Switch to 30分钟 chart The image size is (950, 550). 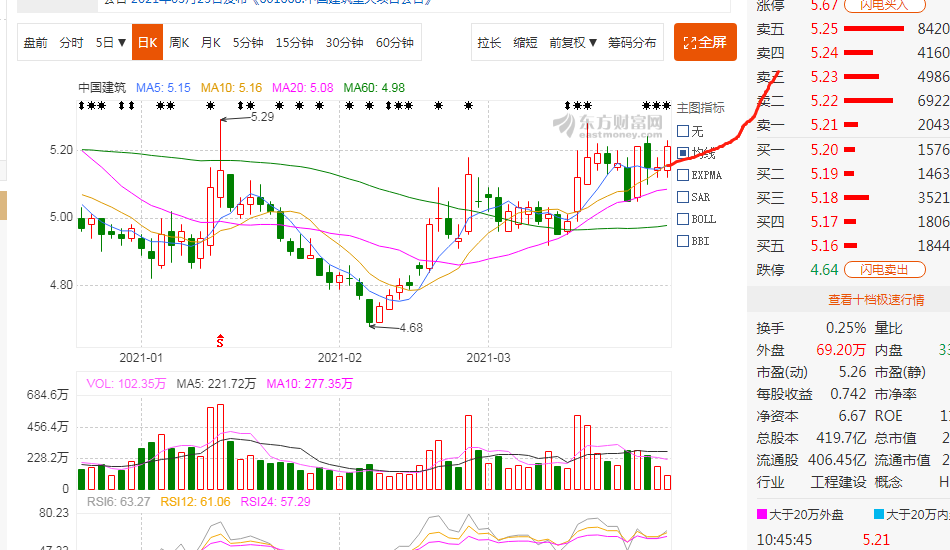[344, 42]
